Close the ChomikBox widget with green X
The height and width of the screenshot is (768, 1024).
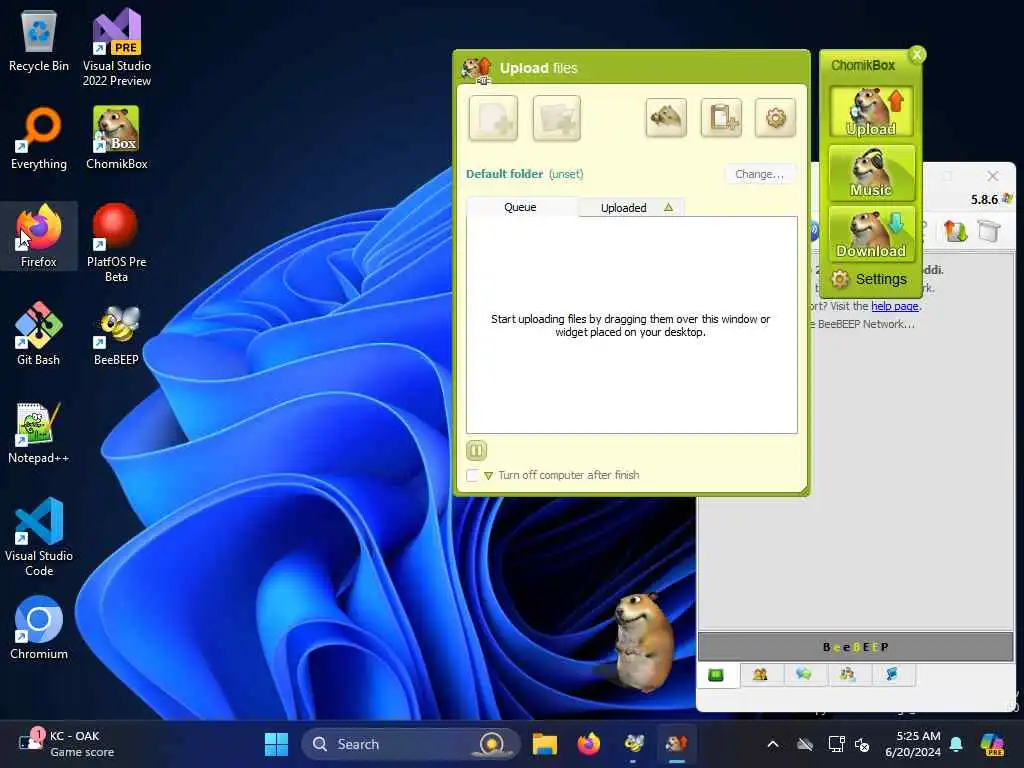coord(917,55)
